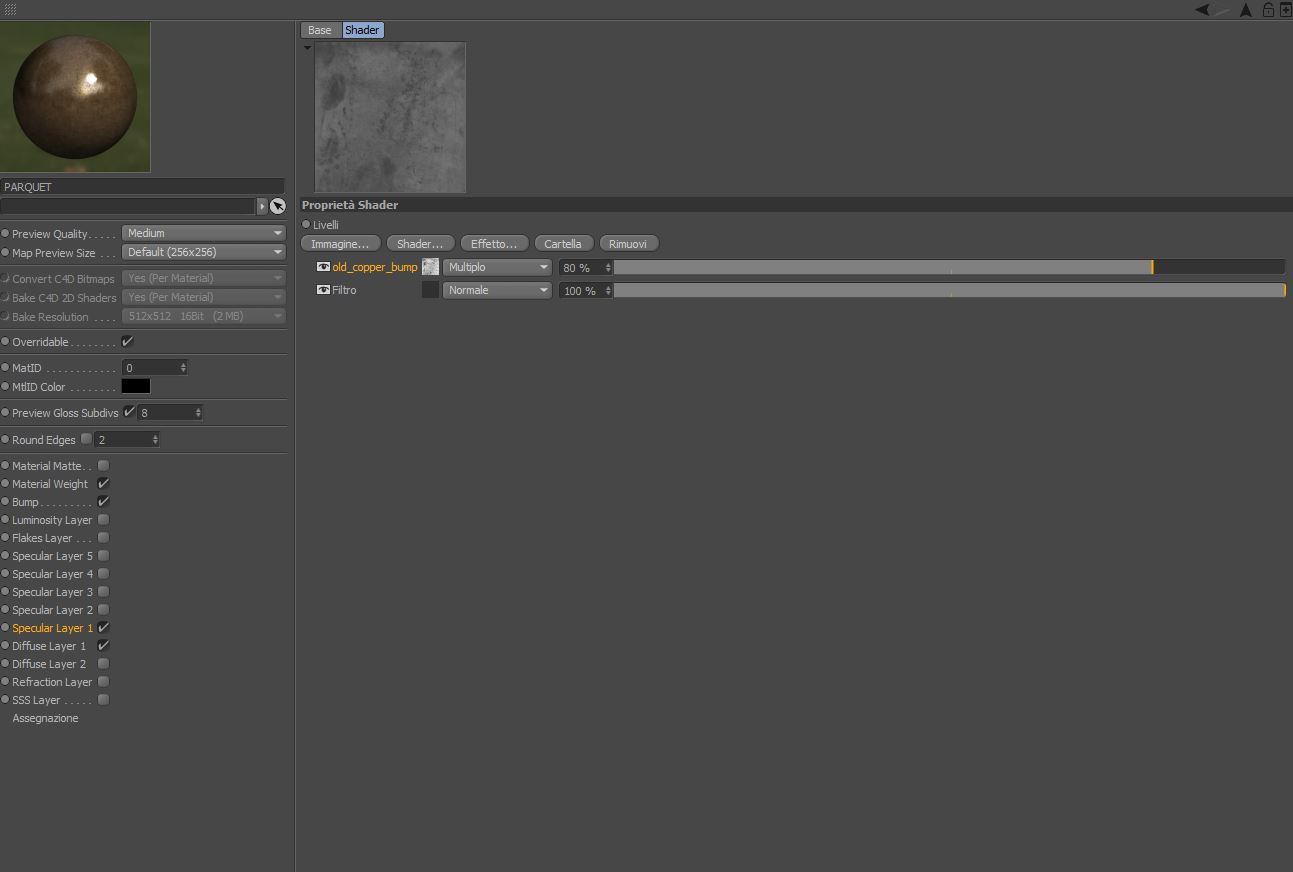Open the Normale blend mode dropdown
This screenshot has height=872, width=1293.
(x=497, y=290)
